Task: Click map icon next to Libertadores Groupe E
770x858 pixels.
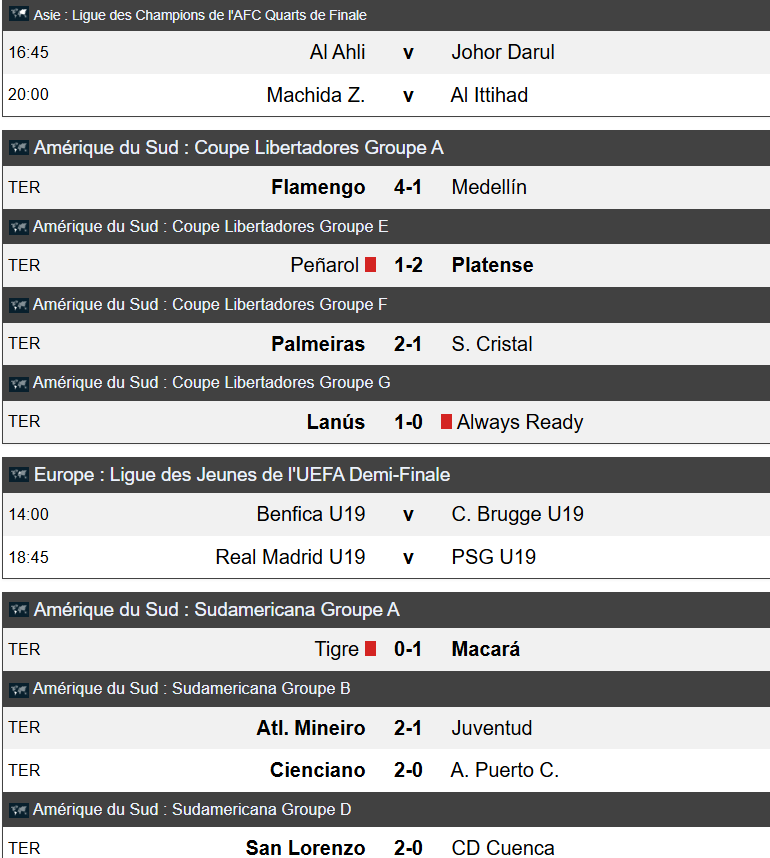Action: tap(18, 227)
